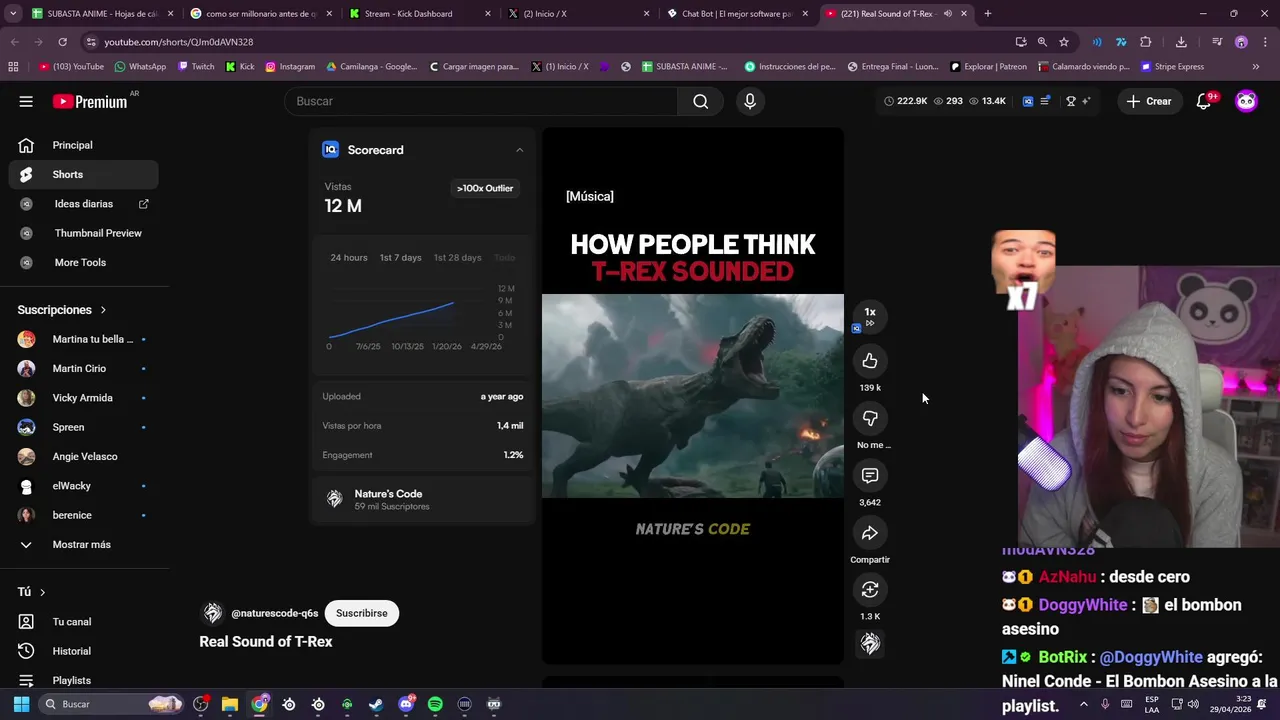1280x720 pixels.
Task: Show hidden system tray icons
Action: point(1083,704)
